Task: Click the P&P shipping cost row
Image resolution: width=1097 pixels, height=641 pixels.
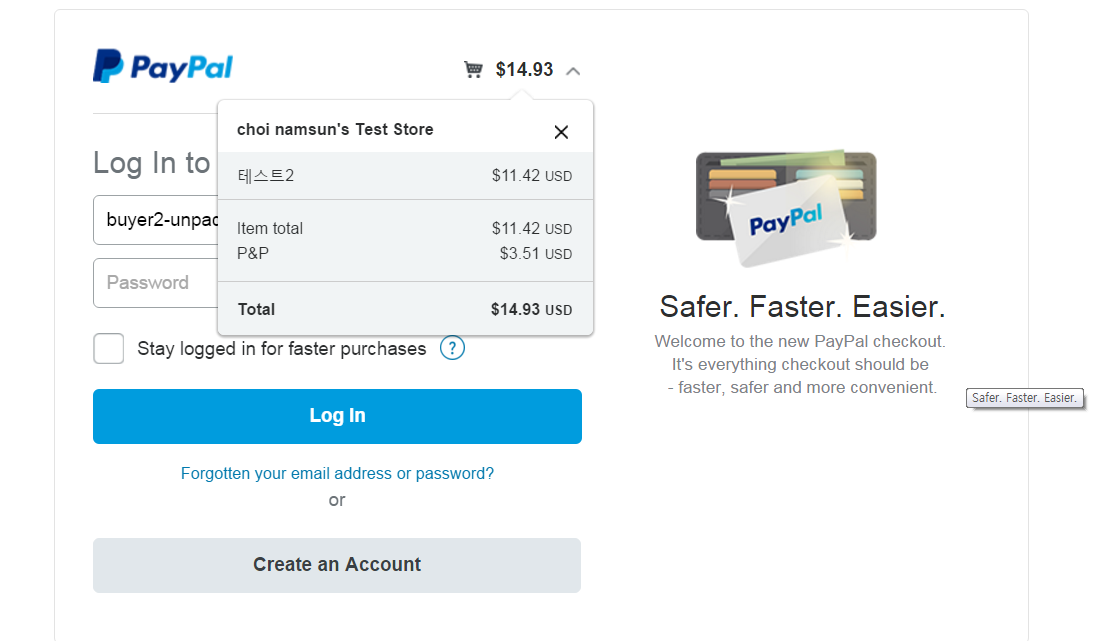Action: 405,254
